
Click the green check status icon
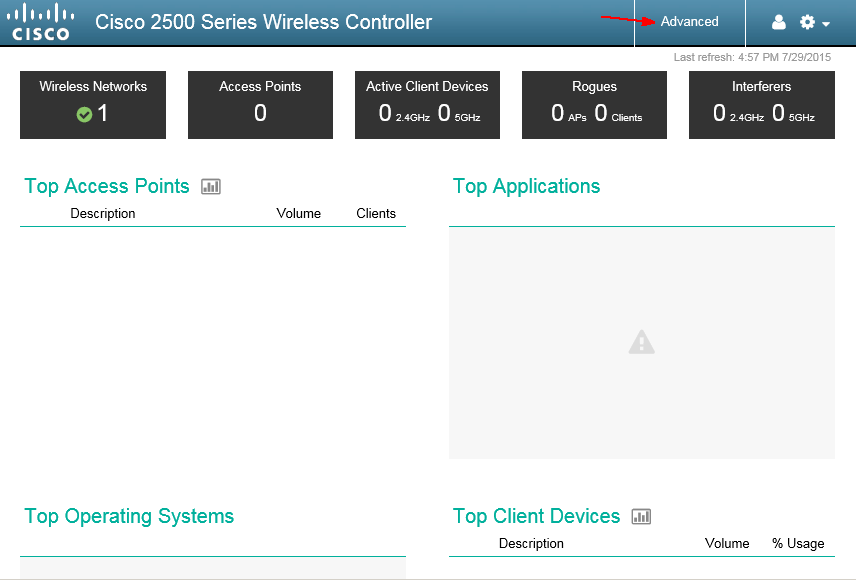click(84, 114)
